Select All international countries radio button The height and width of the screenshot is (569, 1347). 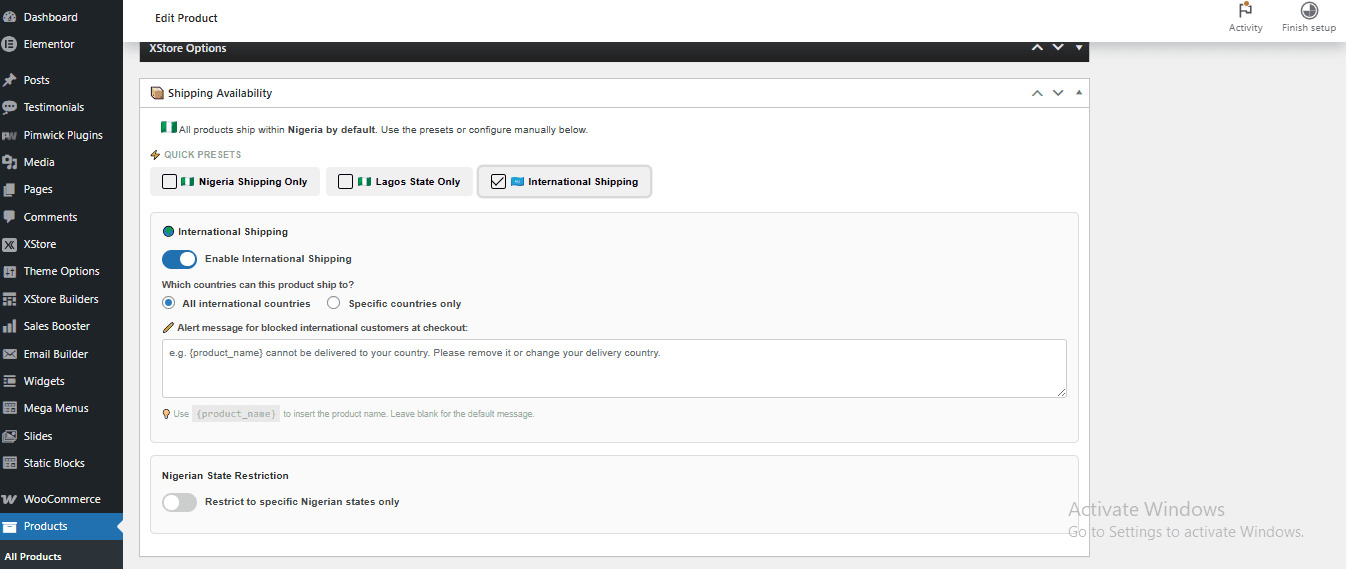tap(169, 303)
